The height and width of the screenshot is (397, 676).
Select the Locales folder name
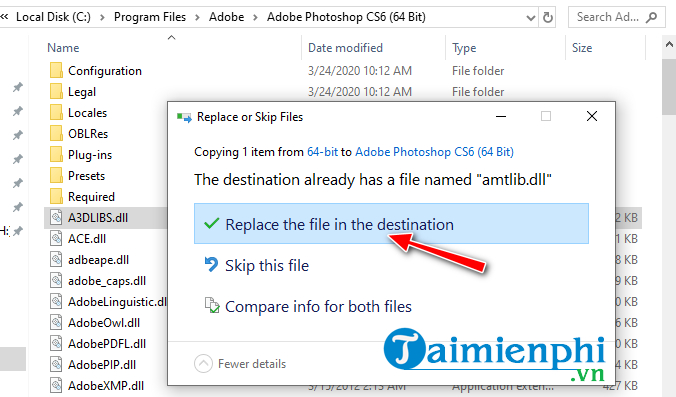coord(88,113)
